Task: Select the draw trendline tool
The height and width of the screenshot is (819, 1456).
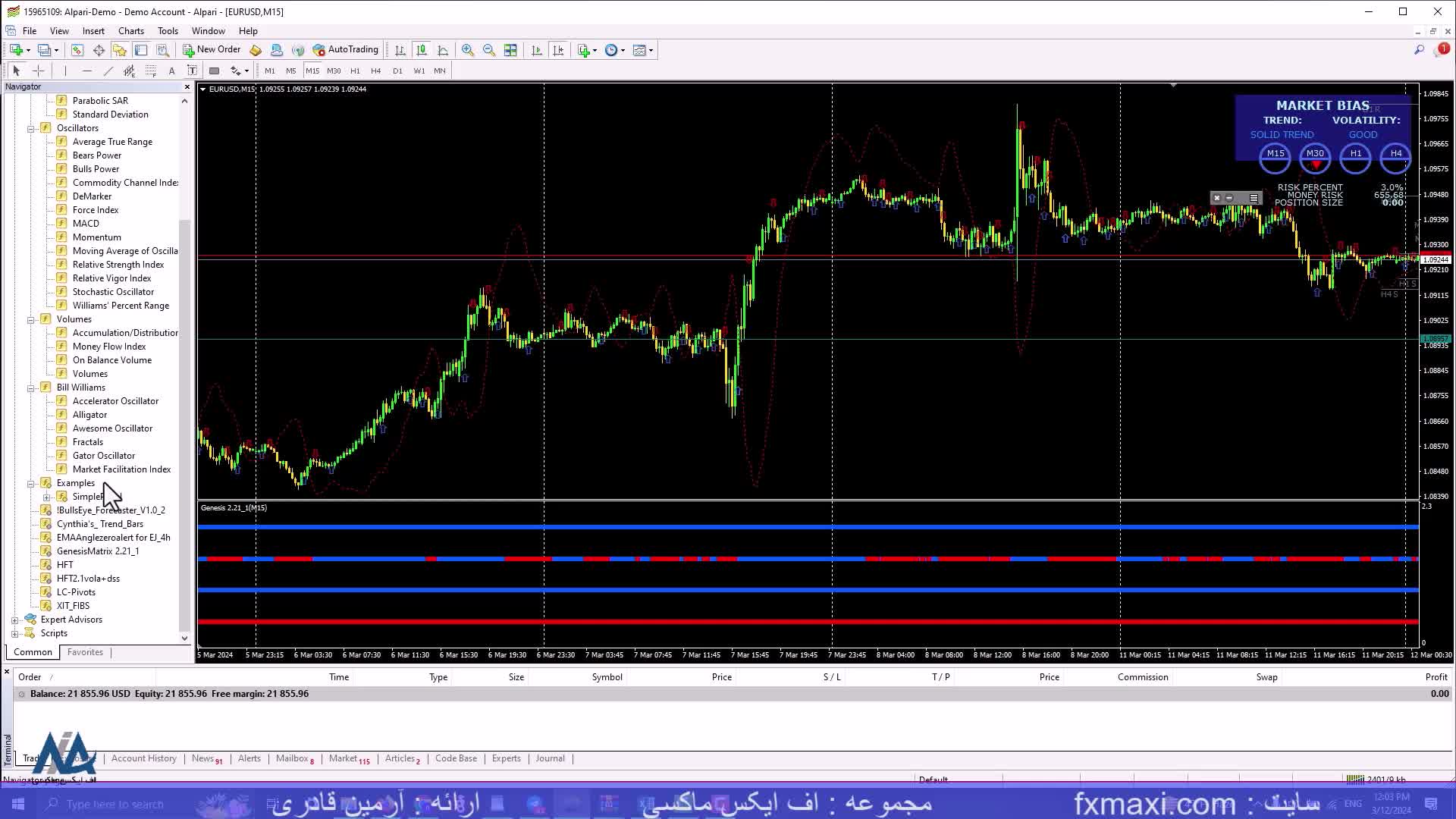Action: [108, 71]
